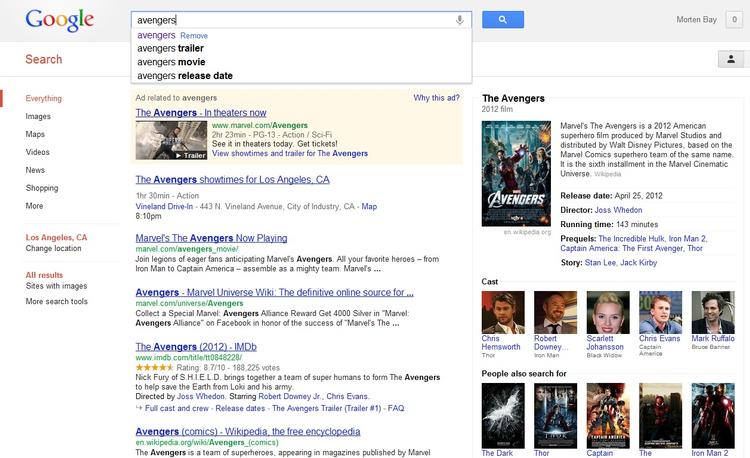
Task: Open Captain America poster thumbnail
Action: (x=608, y=415)
